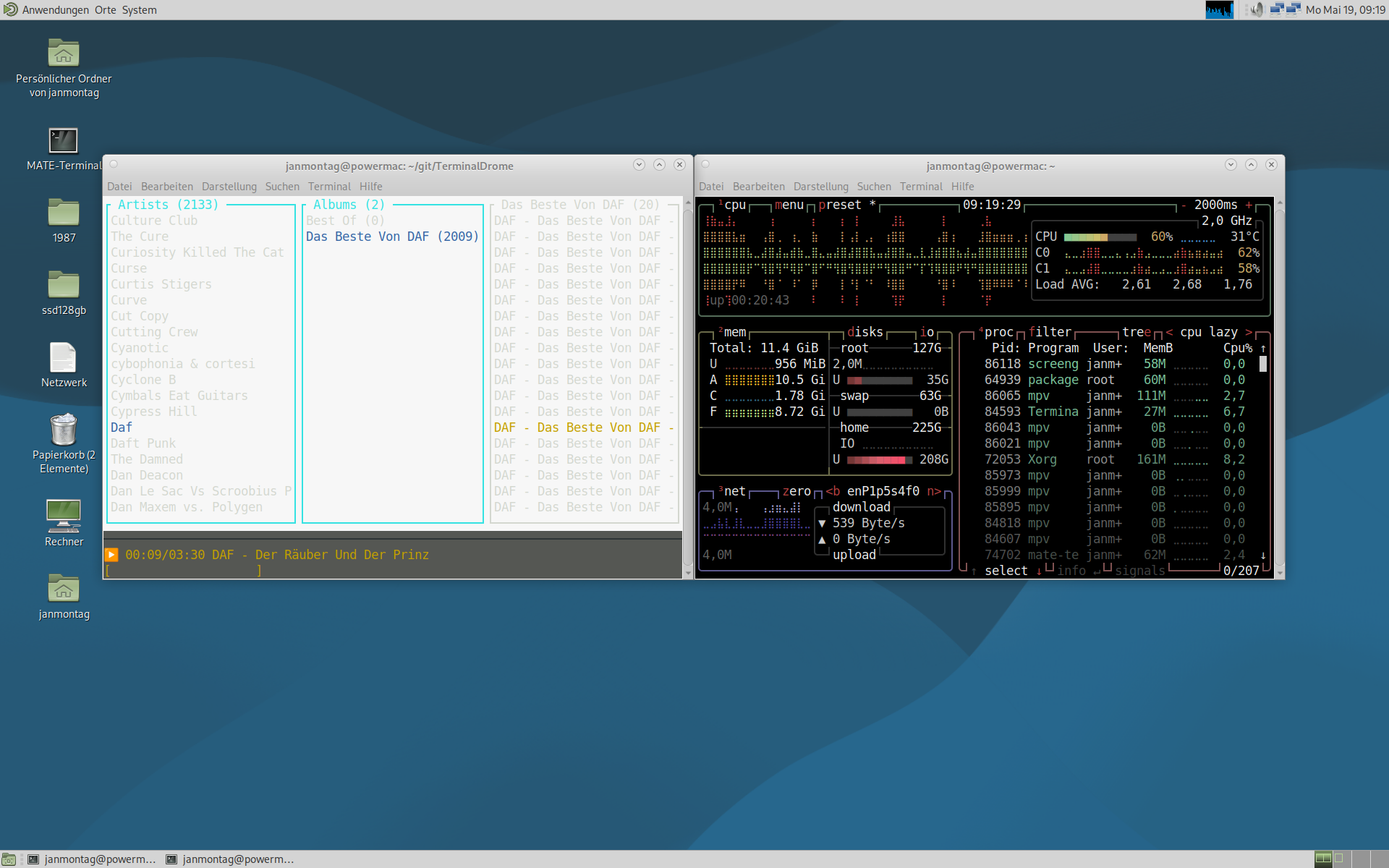Select artist Cypress Hill in list
This screenshot has height=868, width=1389.
(153, 412)
